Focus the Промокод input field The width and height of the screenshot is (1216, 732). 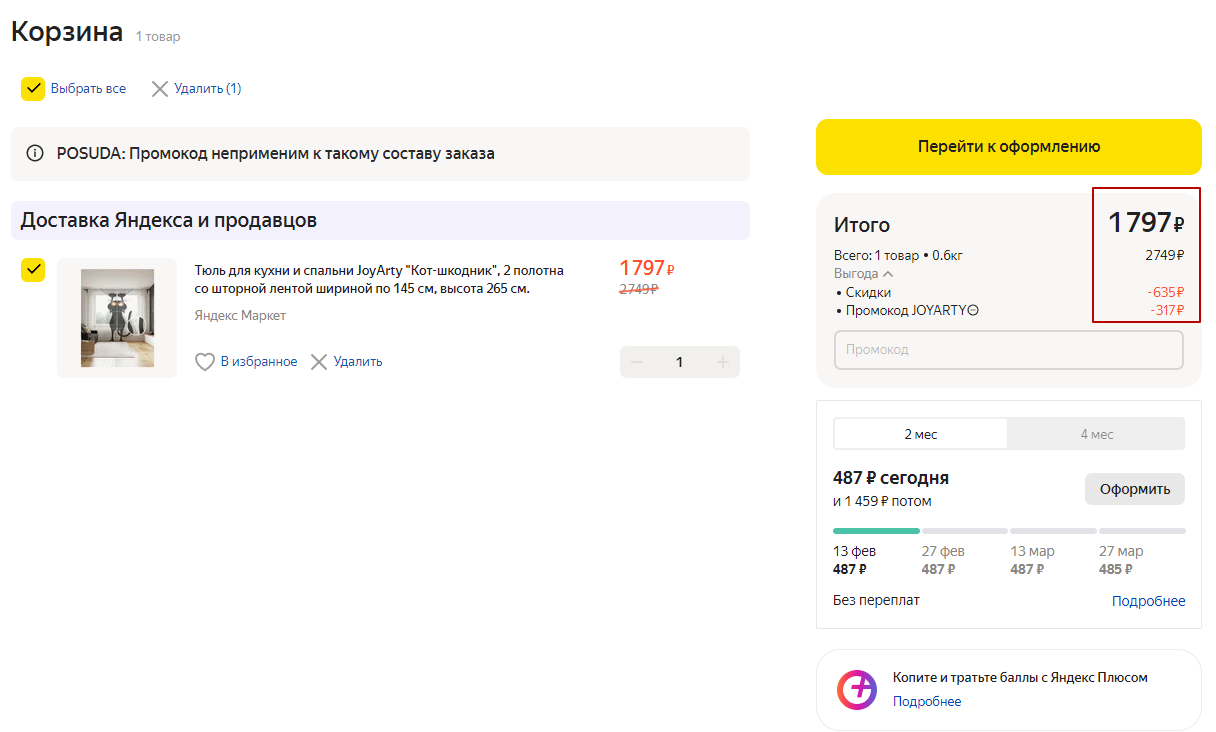click(x=1008, y=350)
